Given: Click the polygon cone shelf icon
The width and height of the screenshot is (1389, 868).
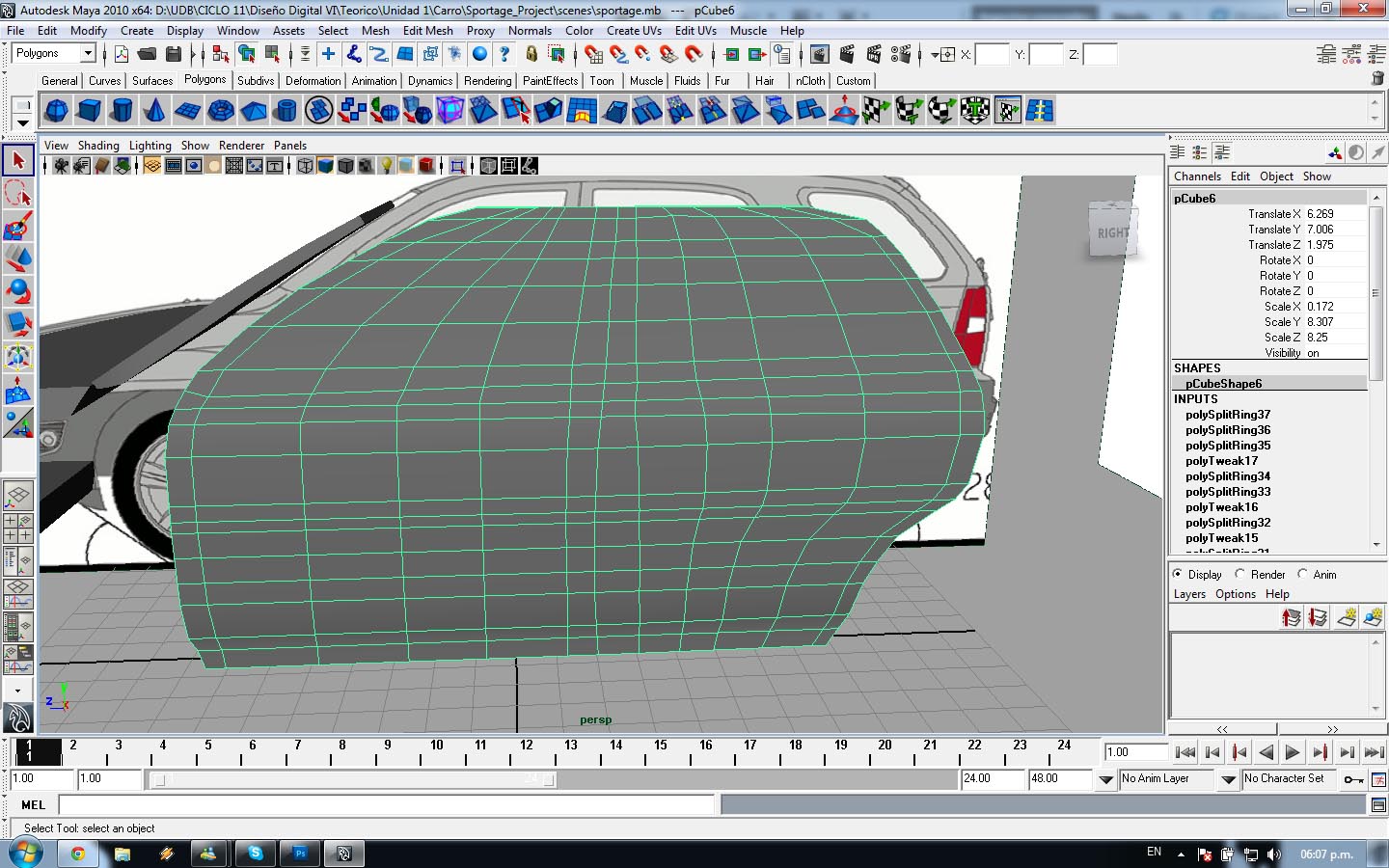Looking at the screenshot, I should click(x=154, y=111).
